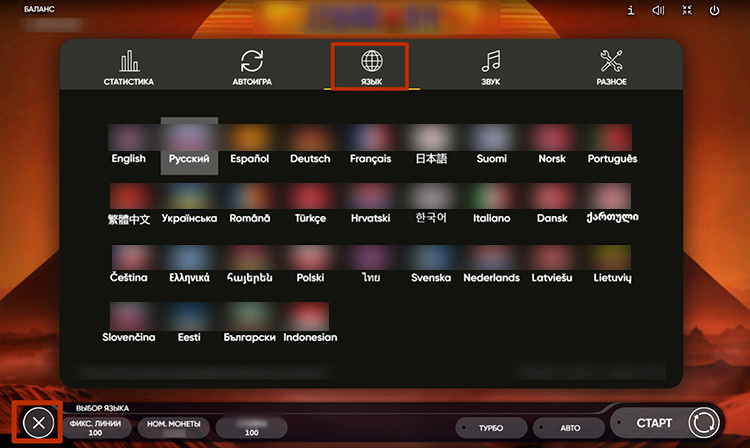Open the Ном. монеты coin value button
The width and height of the screenshot is (750, 448).
(173, 427)
